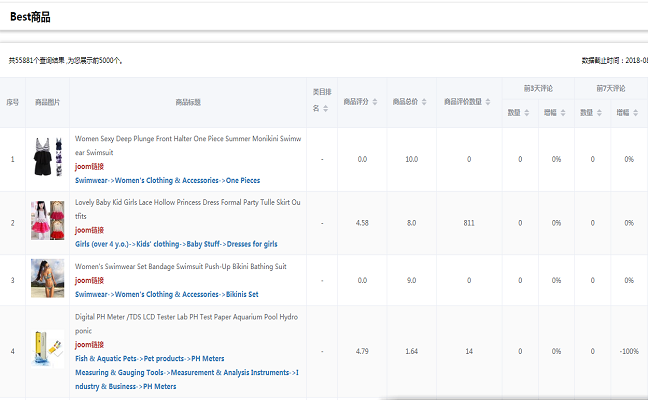Sort by 类目排名 using its sort arrows
648x400 pixels.
tap(326, 109)
